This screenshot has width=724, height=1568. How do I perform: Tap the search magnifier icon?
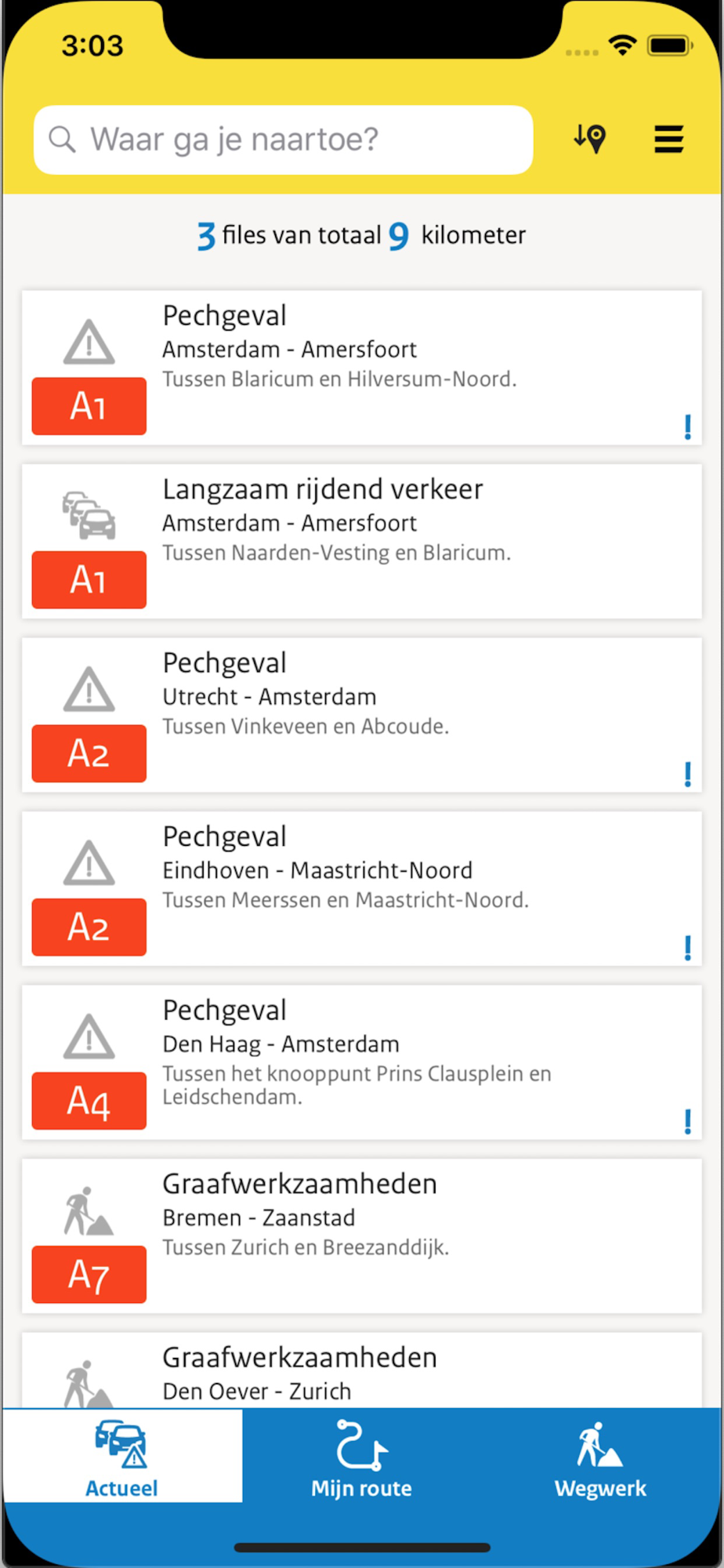62,140
